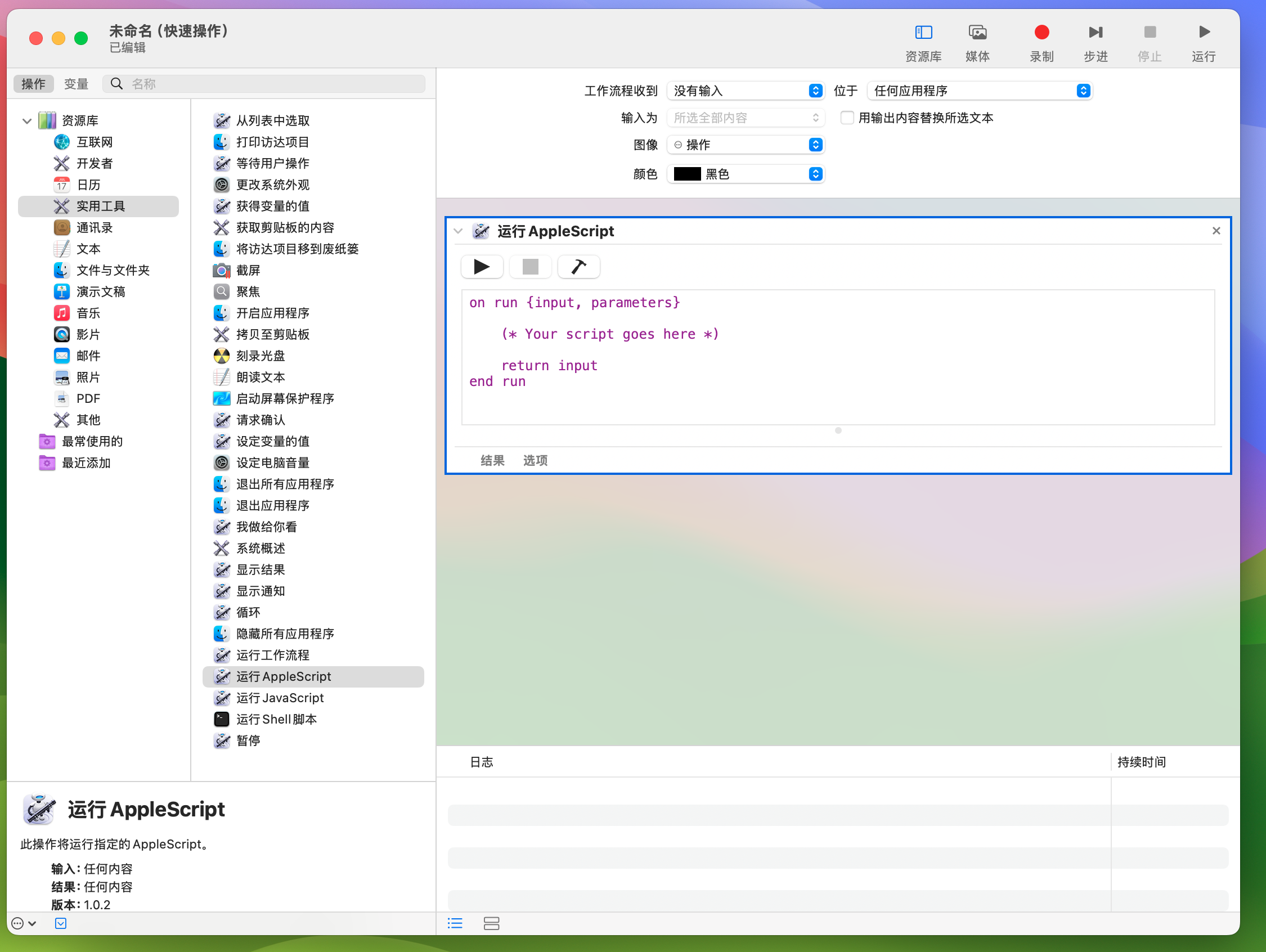Viewport: 1266px width, 952px height.
Task: Run the workflow with 运行 toolbar button
Action: tap(1203, 42)
